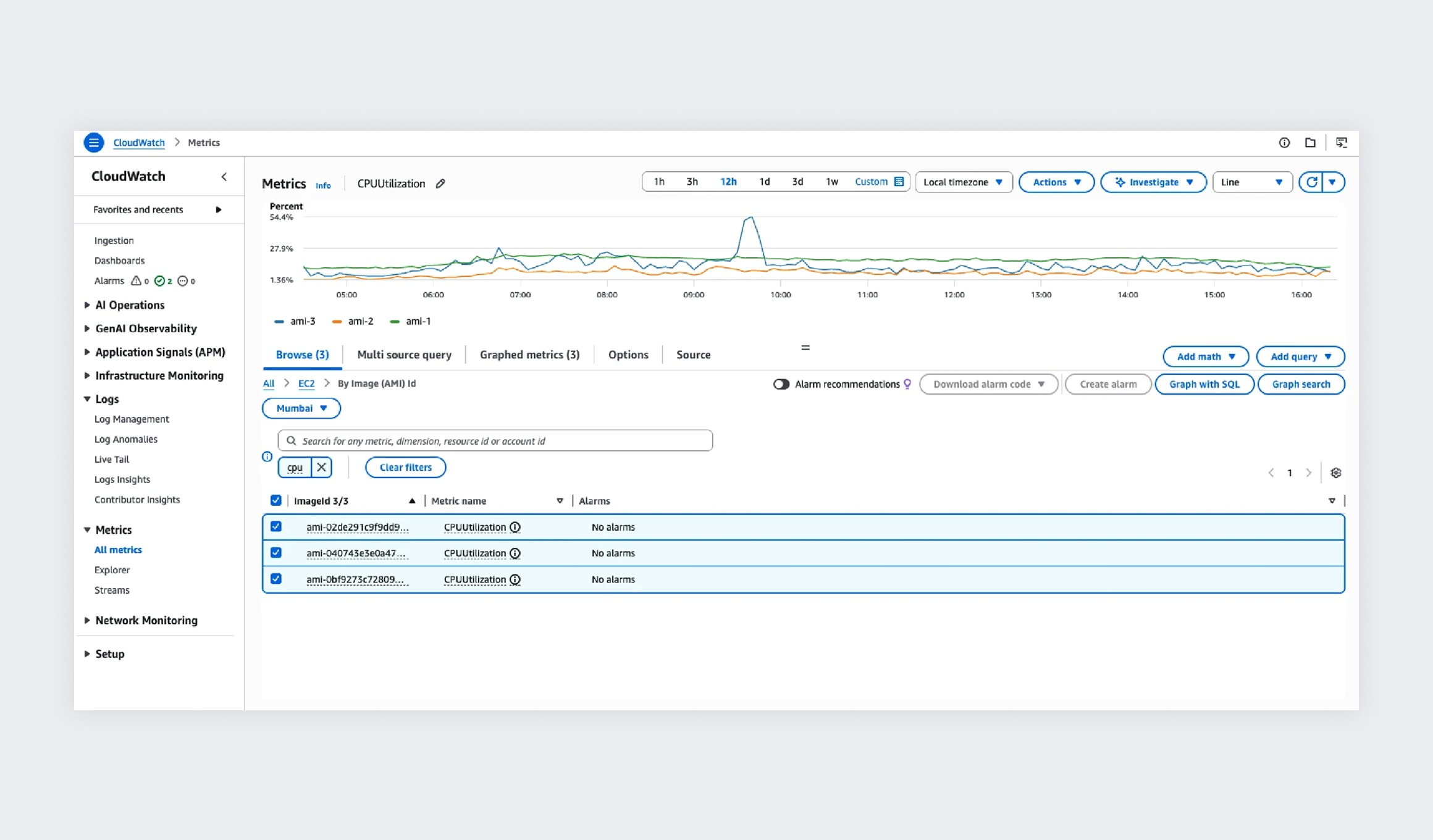
Task: Remove the cpu filter with its X
Action: pos(321,468)
